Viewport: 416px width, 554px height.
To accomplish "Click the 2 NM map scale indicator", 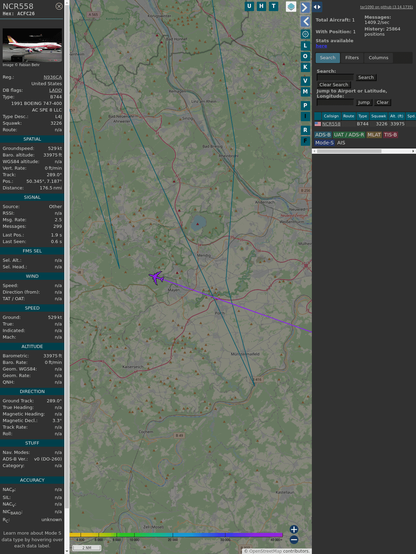I will (x=87, y=548).
